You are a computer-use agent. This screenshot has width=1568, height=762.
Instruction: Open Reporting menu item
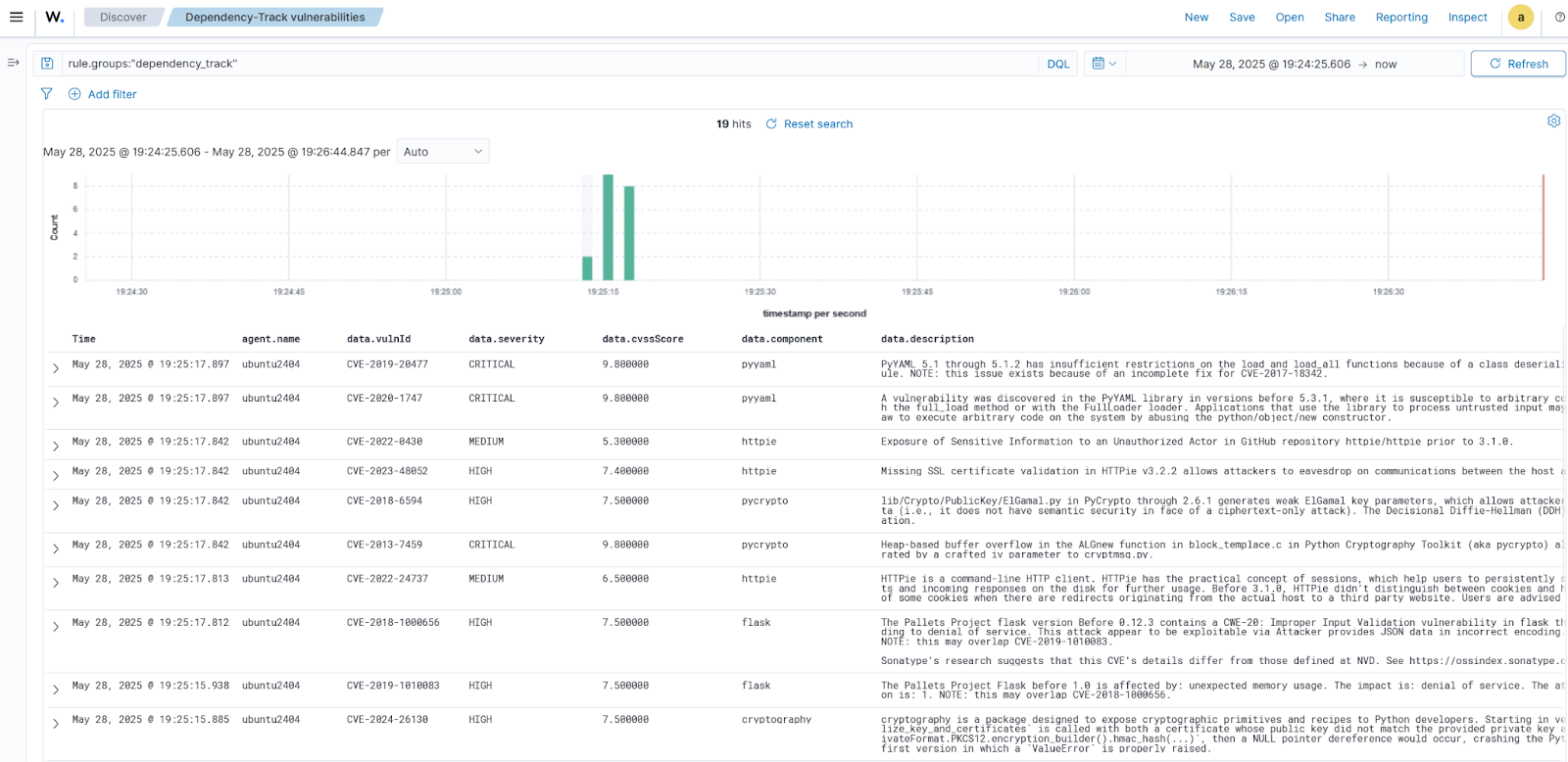1401,18
